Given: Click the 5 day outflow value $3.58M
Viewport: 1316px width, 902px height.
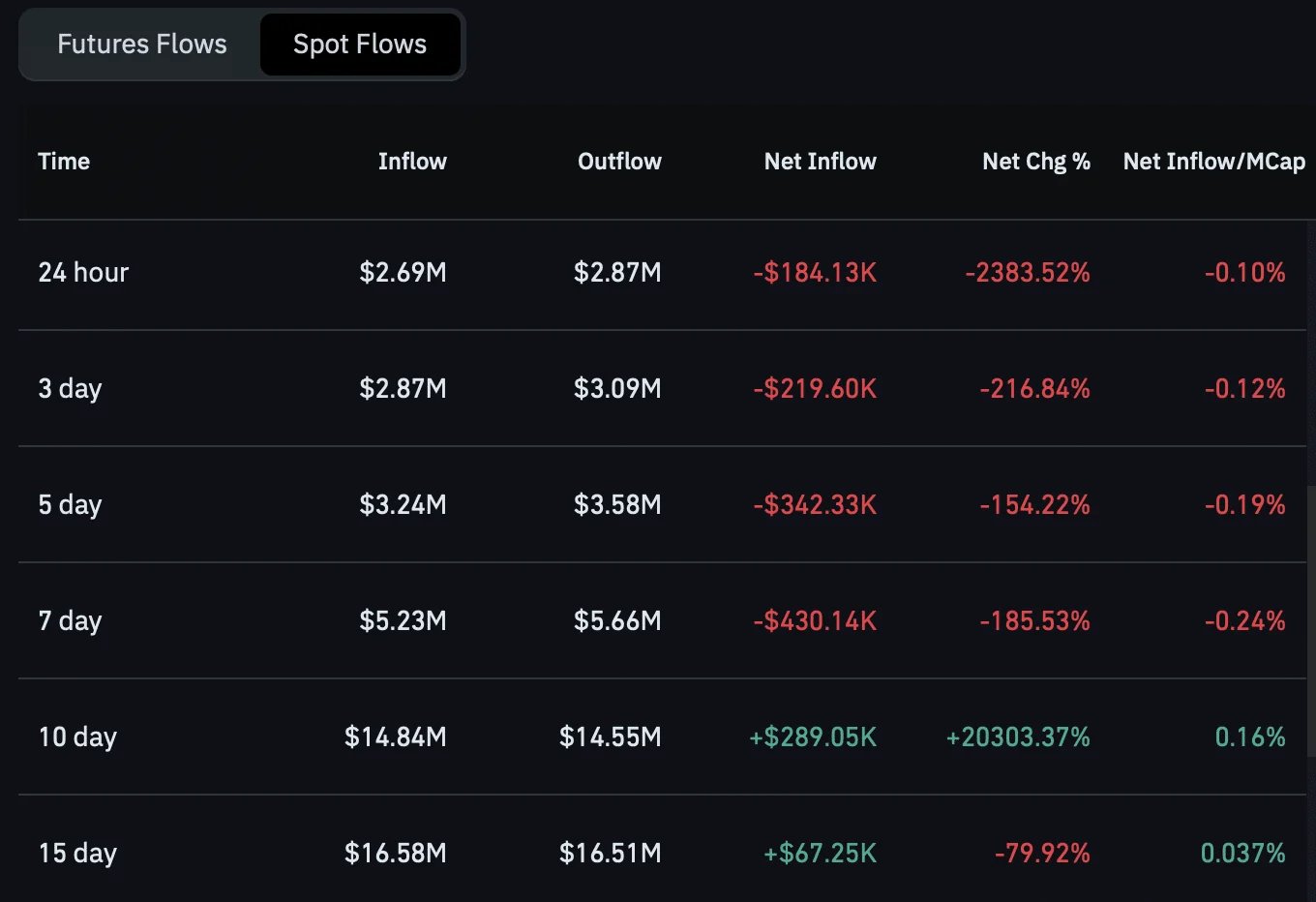Looking at the screenshot, I should [x=617, y=505].
